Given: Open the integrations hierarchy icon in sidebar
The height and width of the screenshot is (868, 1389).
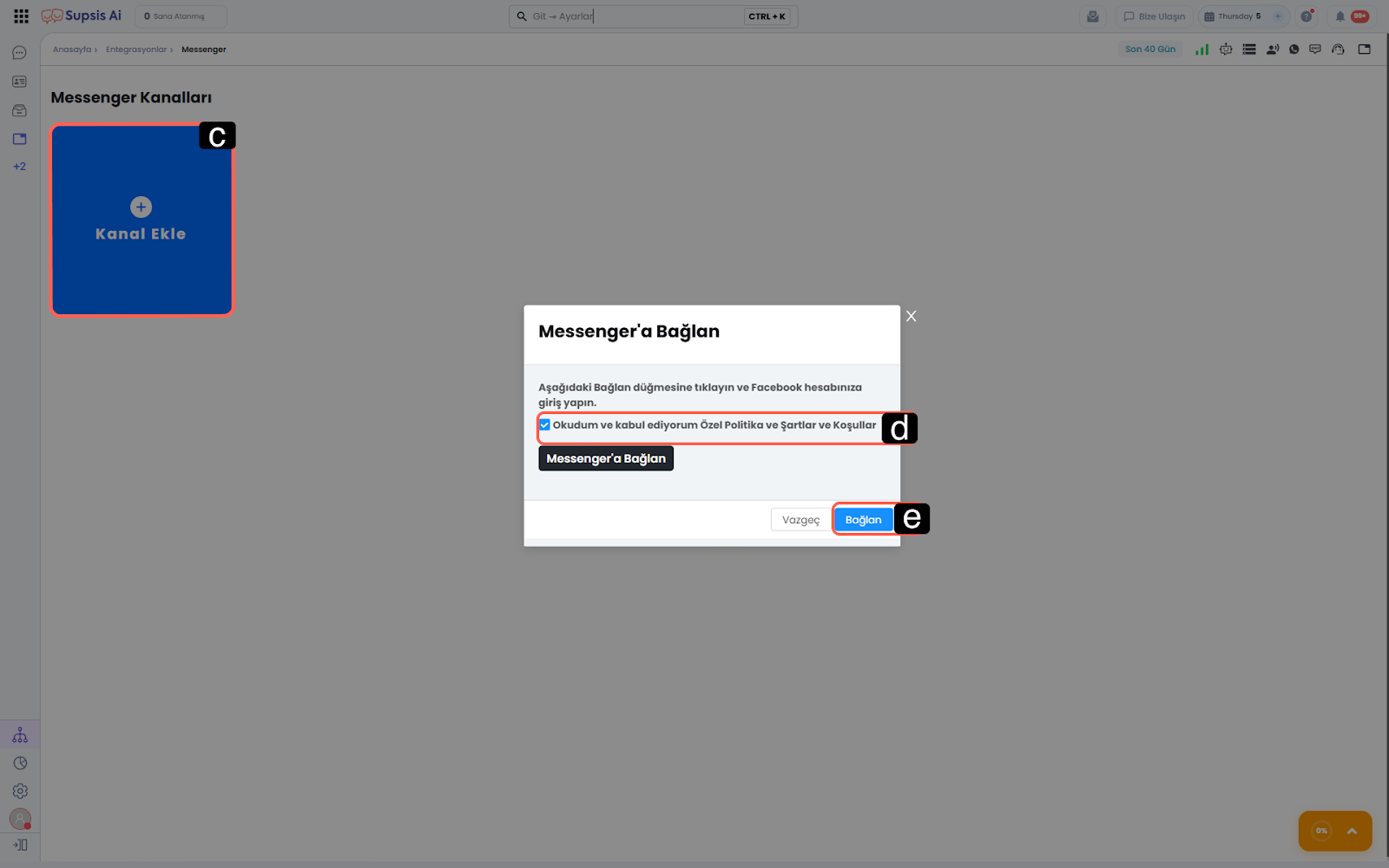Looking at the screenshot, I should coord(20,736).
